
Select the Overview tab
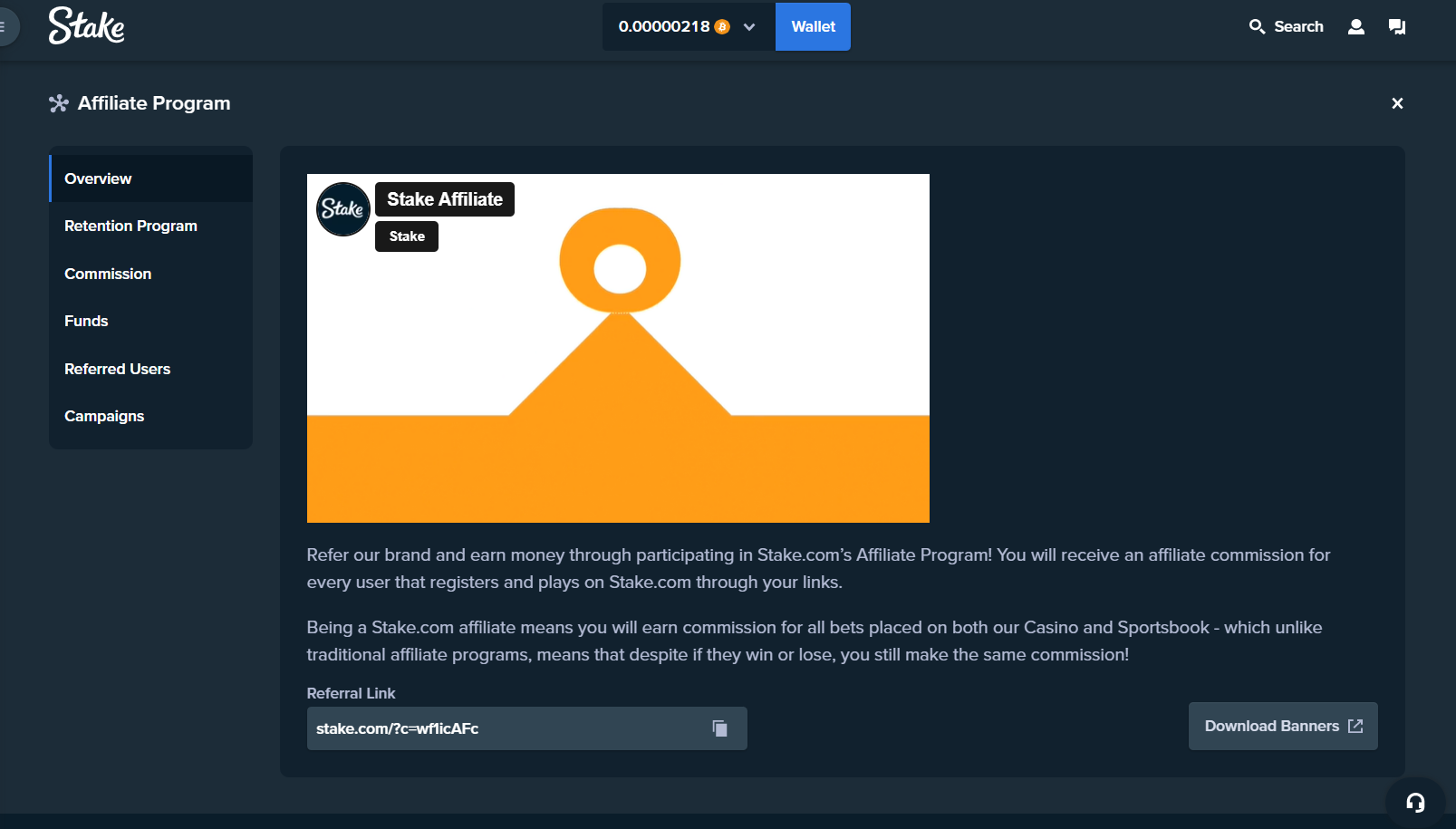coord(98,178)
